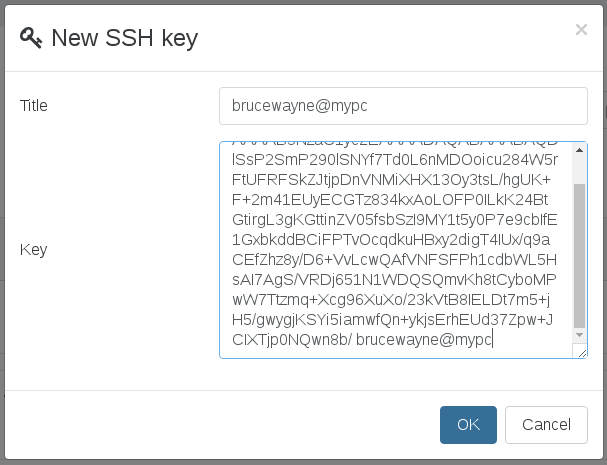Click the Title field label
The image size is (607, 465).
(x=34, y=106)
